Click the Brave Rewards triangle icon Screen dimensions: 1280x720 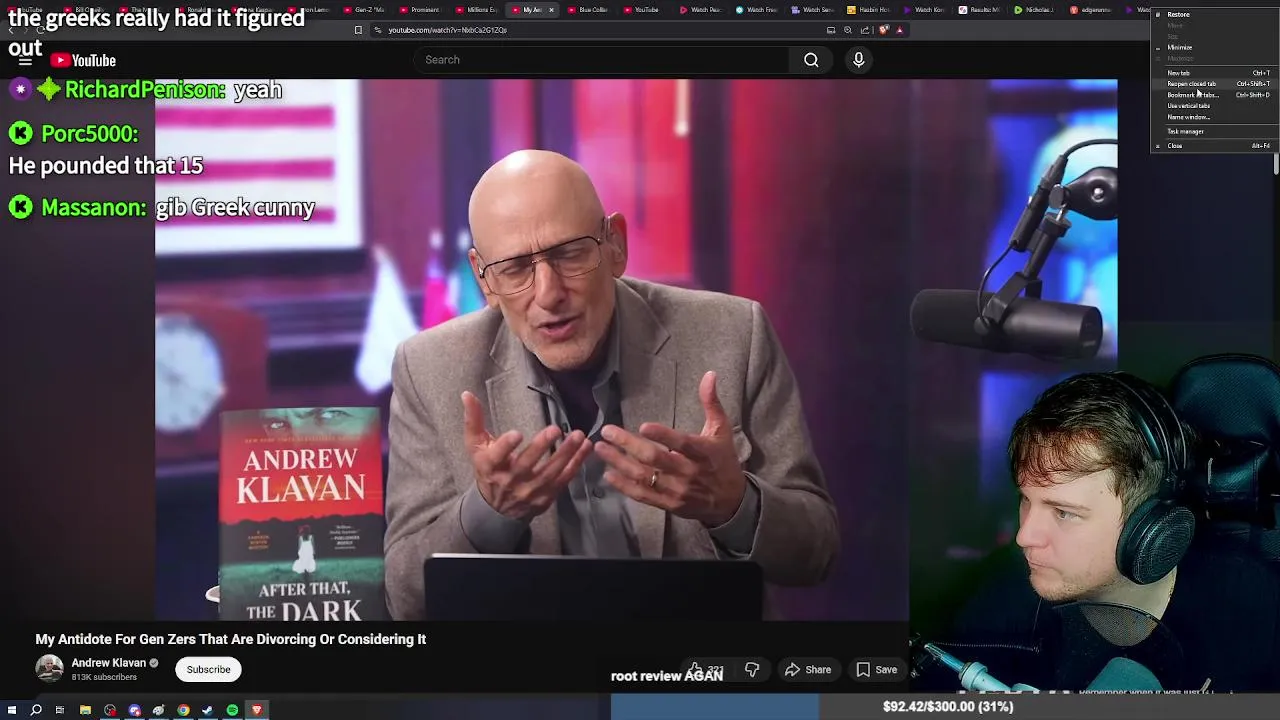tap(899, 30)
